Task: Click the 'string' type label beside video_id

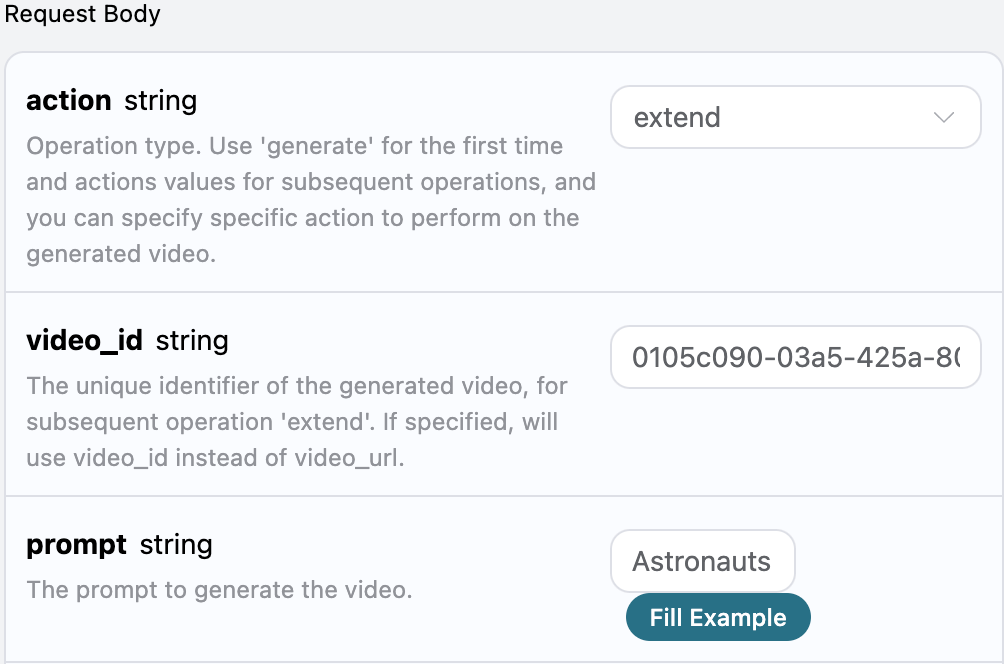Action: click(192, 341)
